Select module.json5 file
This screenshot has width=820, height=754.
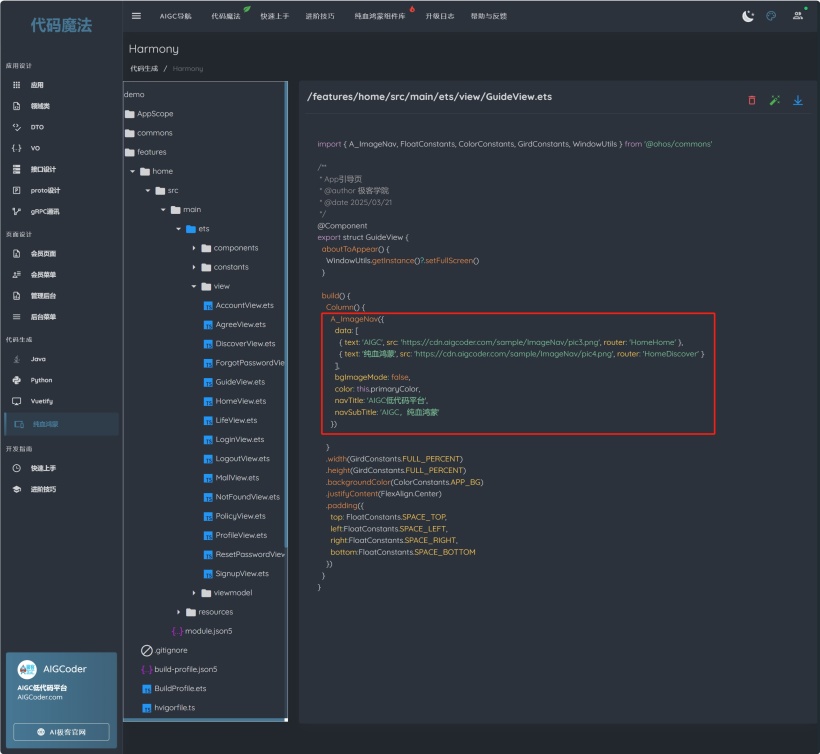(208, 631)
